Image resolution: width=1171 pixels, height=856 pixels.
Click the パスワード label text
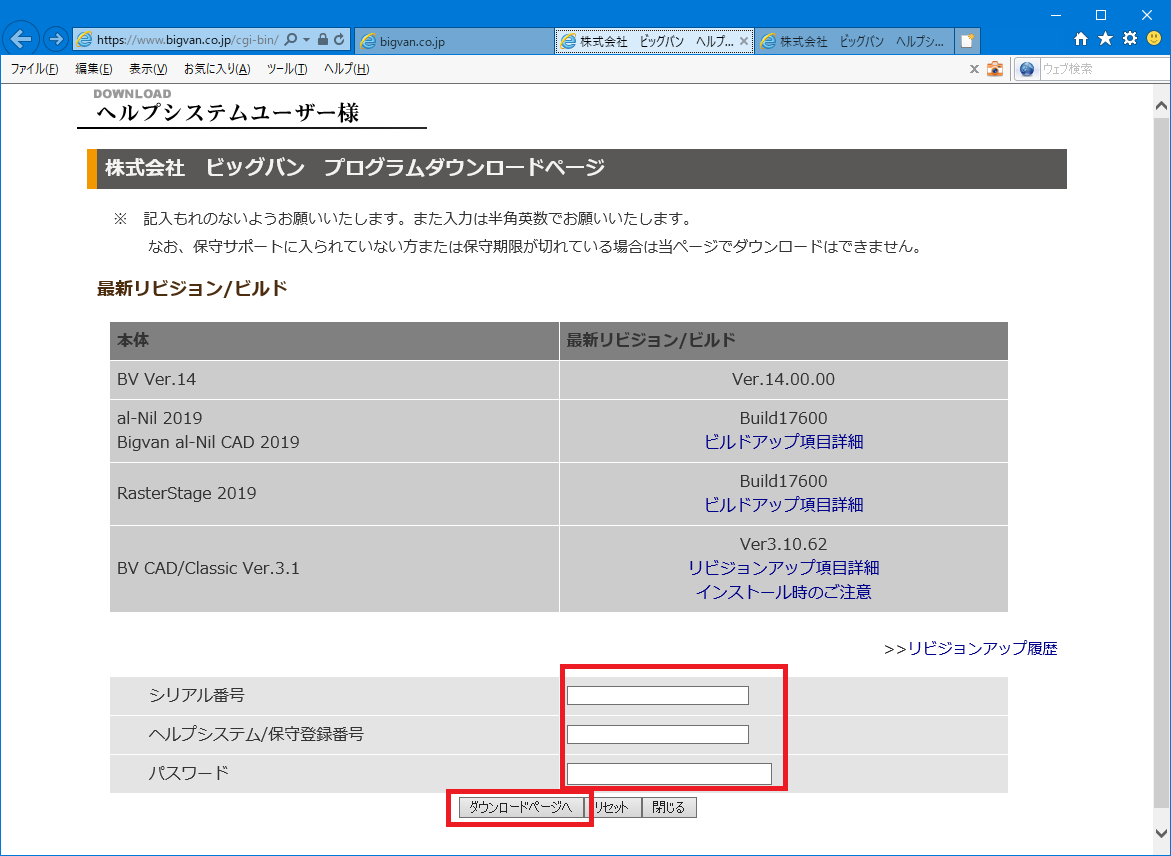tap(188, 773)
